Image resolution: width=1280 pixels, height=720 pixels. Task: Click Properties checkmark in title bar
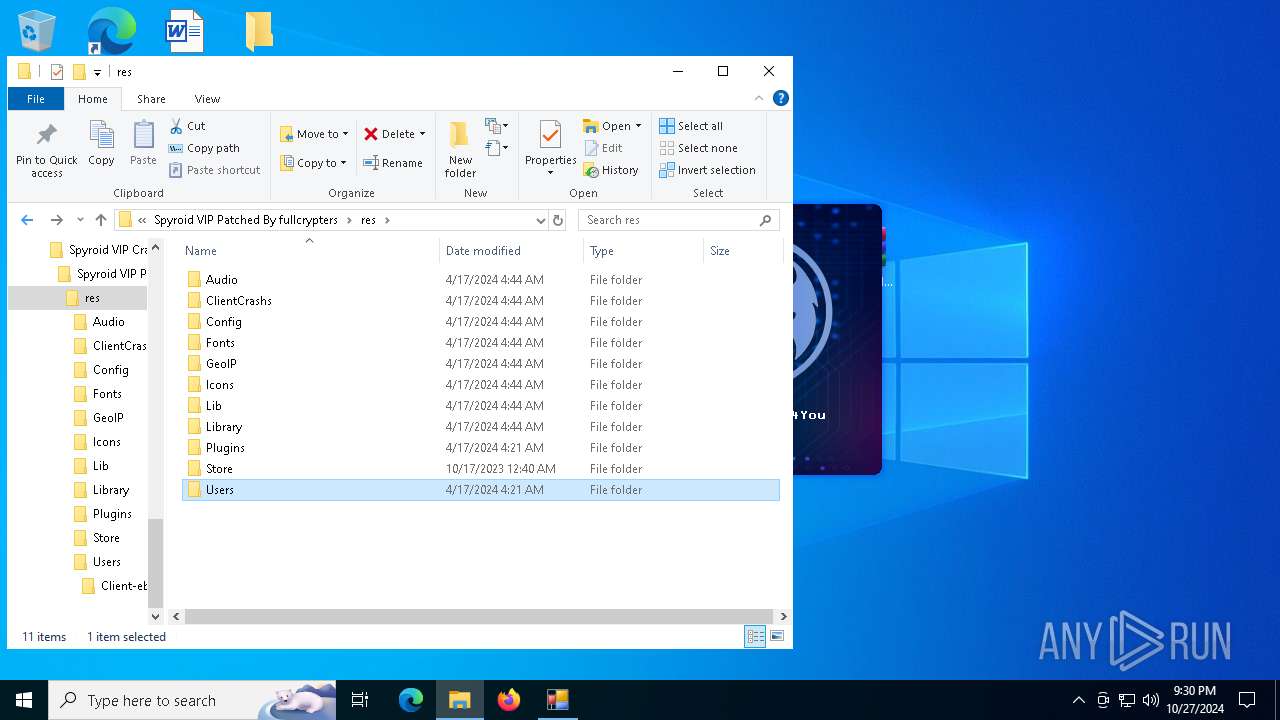(57, 72)
